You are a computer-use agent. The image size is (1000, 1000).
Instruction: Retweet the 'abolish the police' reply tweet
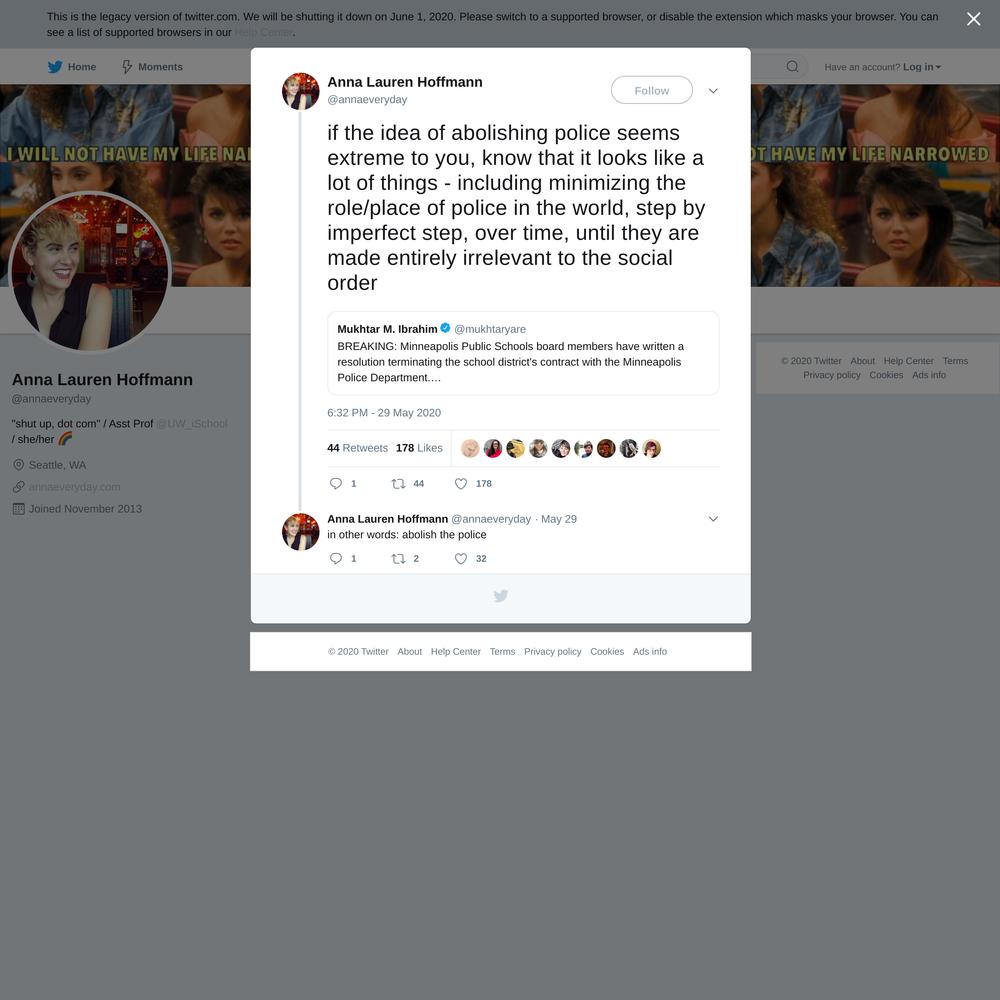click(x=398, y=559)
